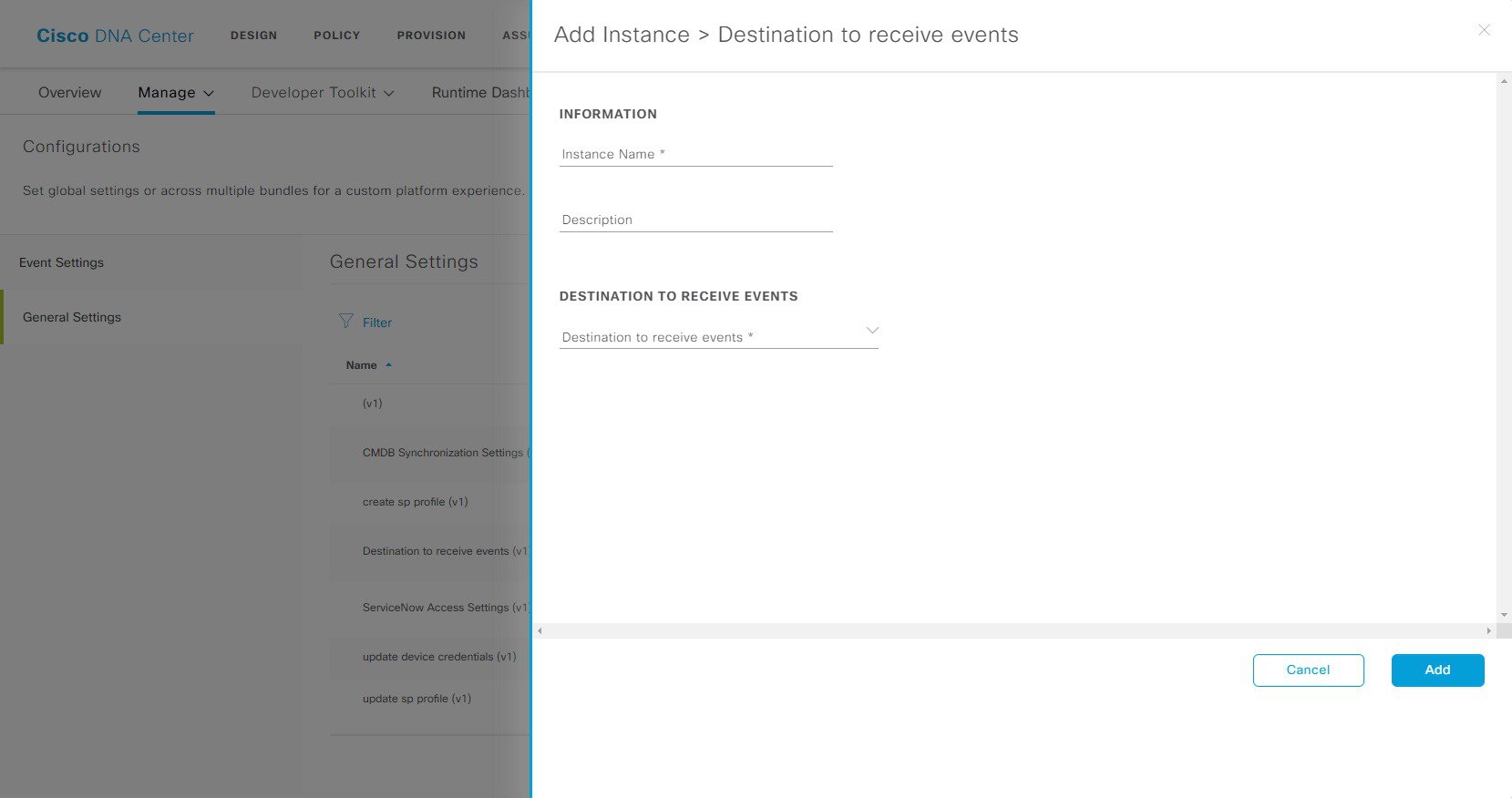Open the PROVISION top menu
Viewport: 1512px width, 798px height.
[431, 35]
